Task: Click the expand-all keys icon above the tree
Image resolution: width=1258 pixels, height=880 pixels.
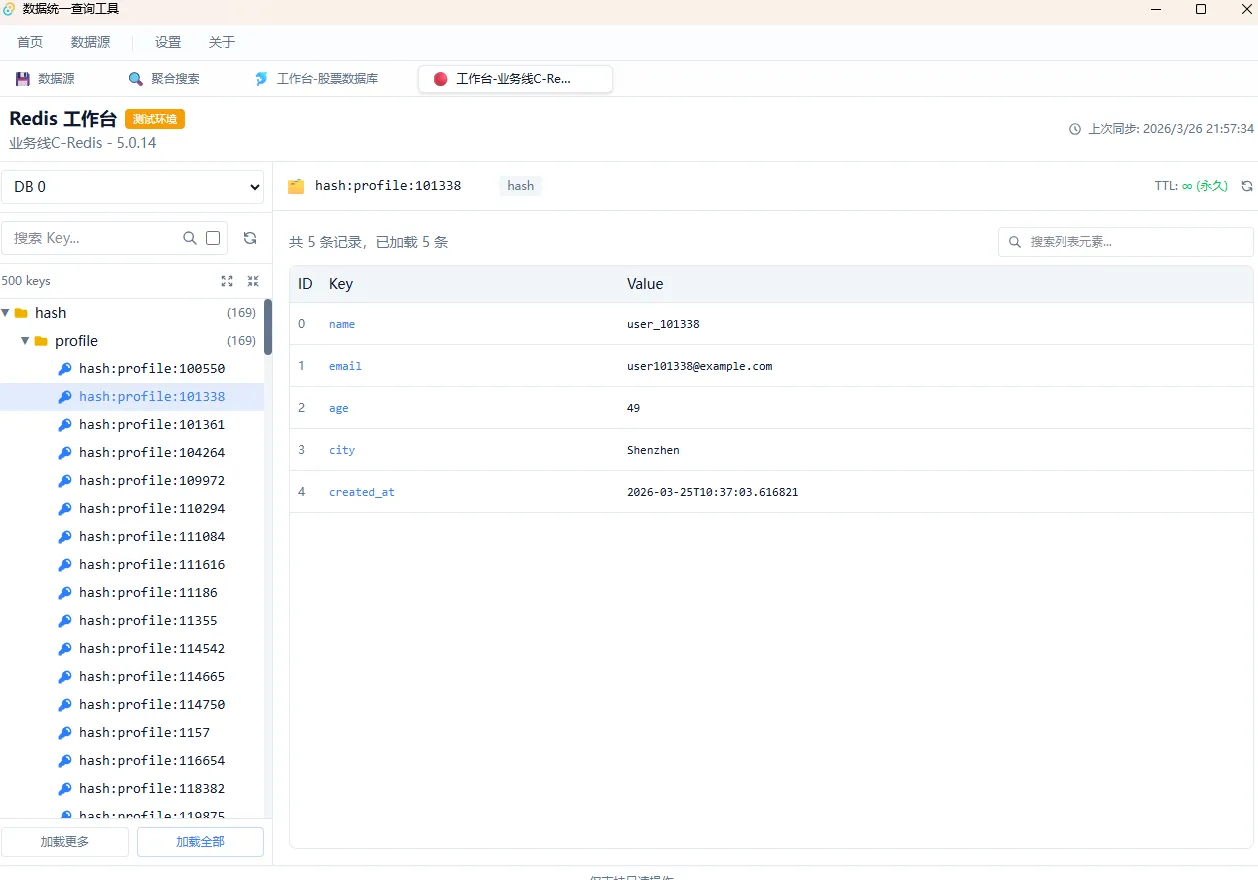Action: (226, 281)
